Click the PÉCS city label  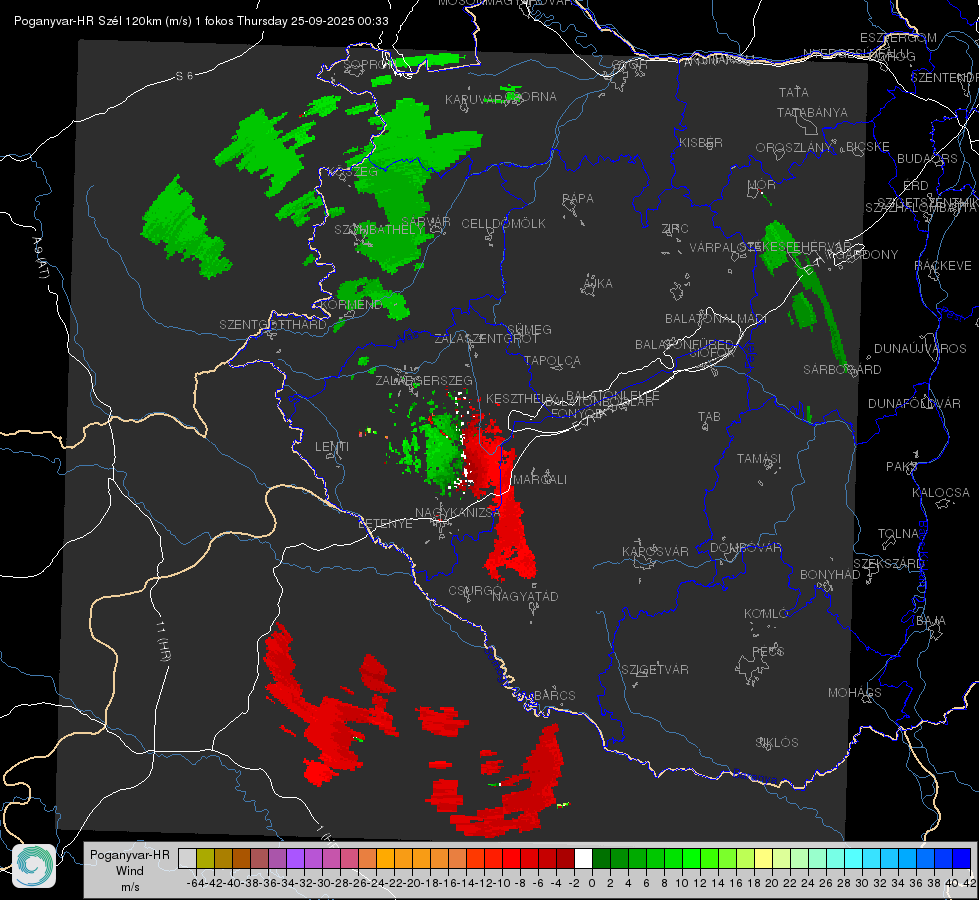coord(768,651)
